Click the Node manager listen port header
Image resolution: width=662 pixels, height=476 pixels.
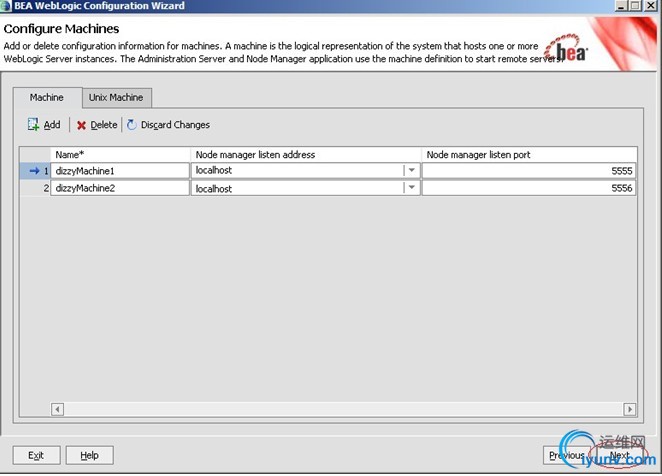[x=529, y=155]
